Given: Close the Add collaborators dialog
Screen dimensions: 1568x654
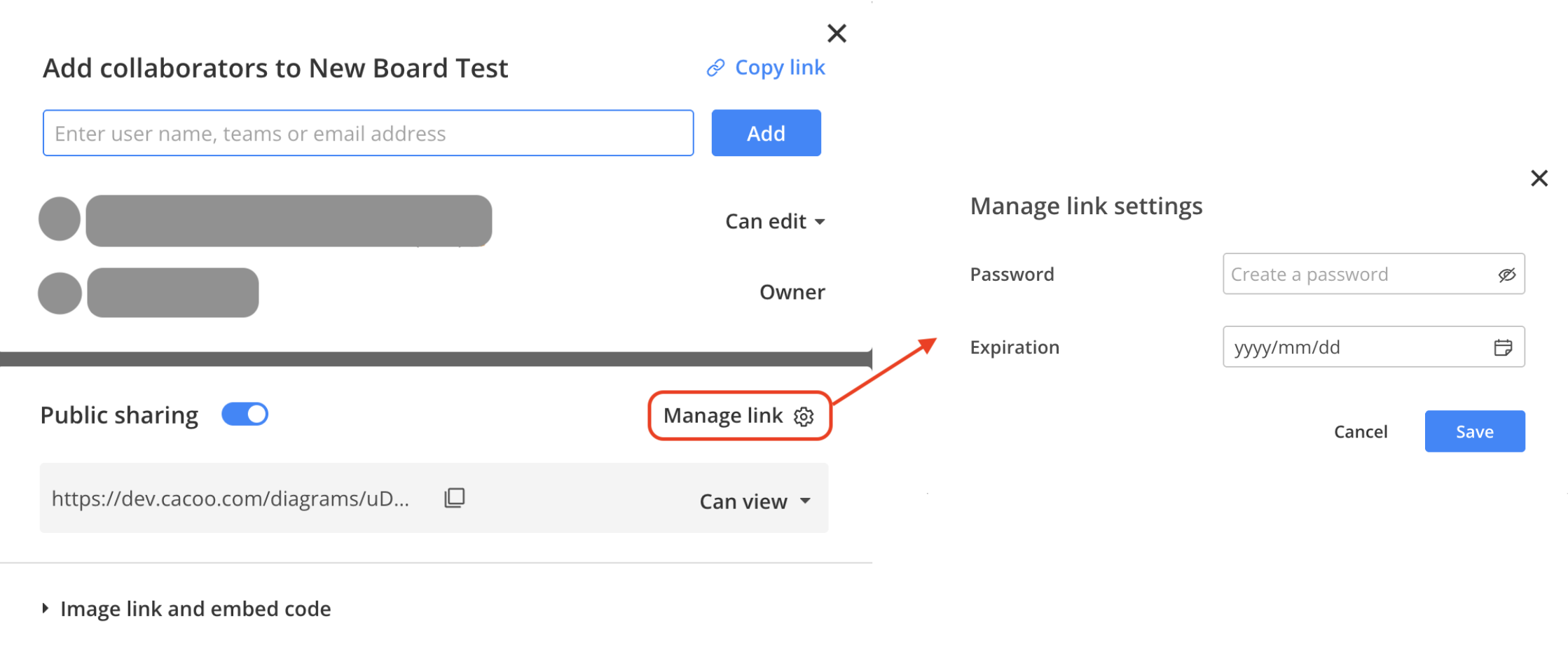Looking at the screenshot, I should tap(837, 34).
